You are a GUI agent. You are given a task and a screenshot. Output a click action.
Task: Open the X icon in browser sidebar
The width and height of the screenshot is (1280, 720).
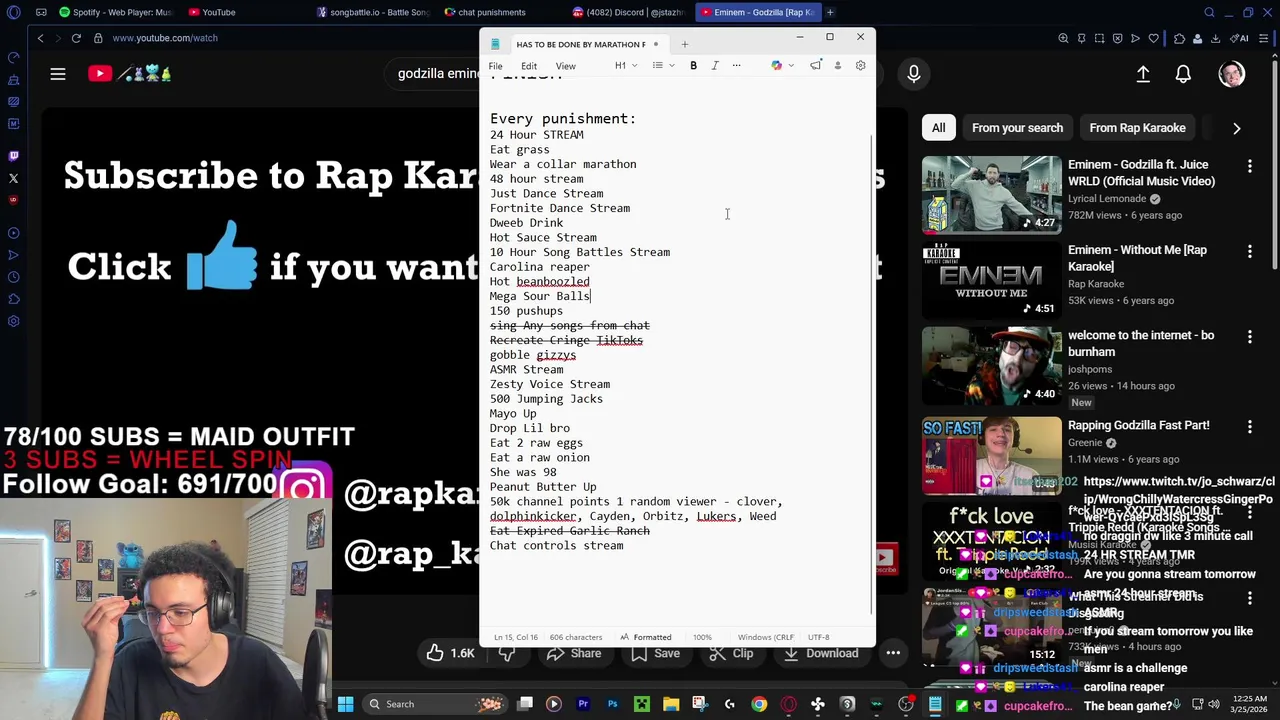(13, 178)
